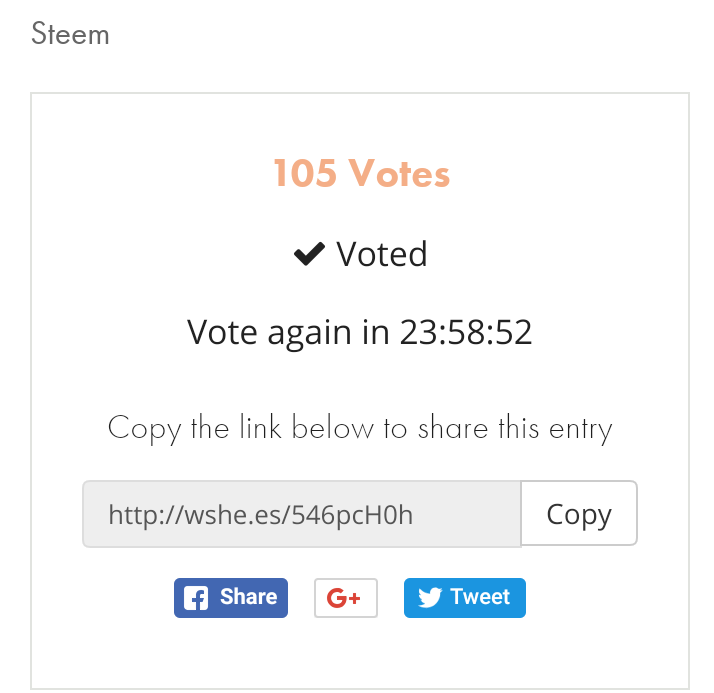Click the Voted status label
Viewport: 714px width, 693px height.
pos(382,254)
